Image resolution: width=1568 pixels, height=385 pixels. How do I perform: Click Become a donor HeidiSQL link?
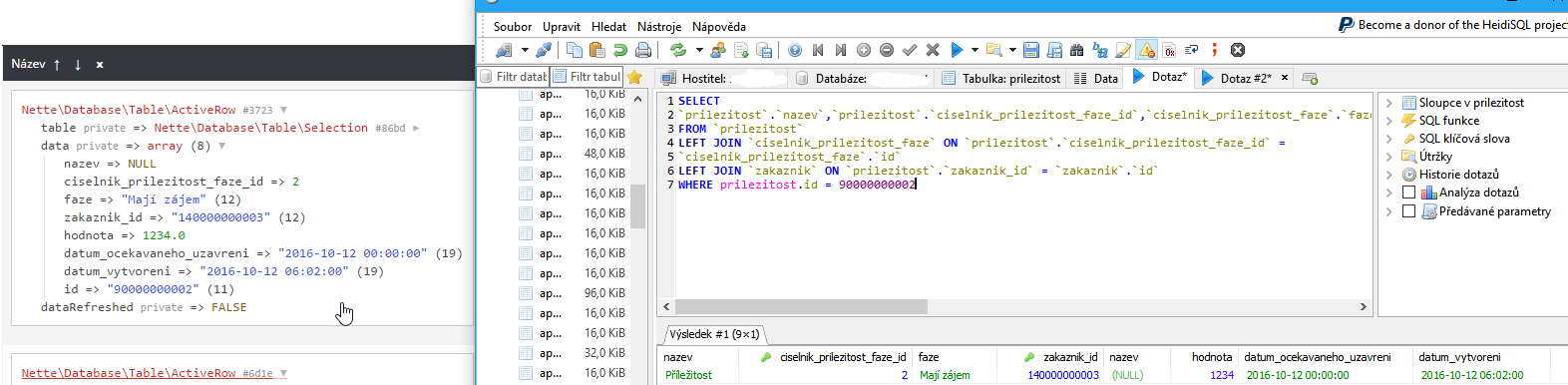1453,25
